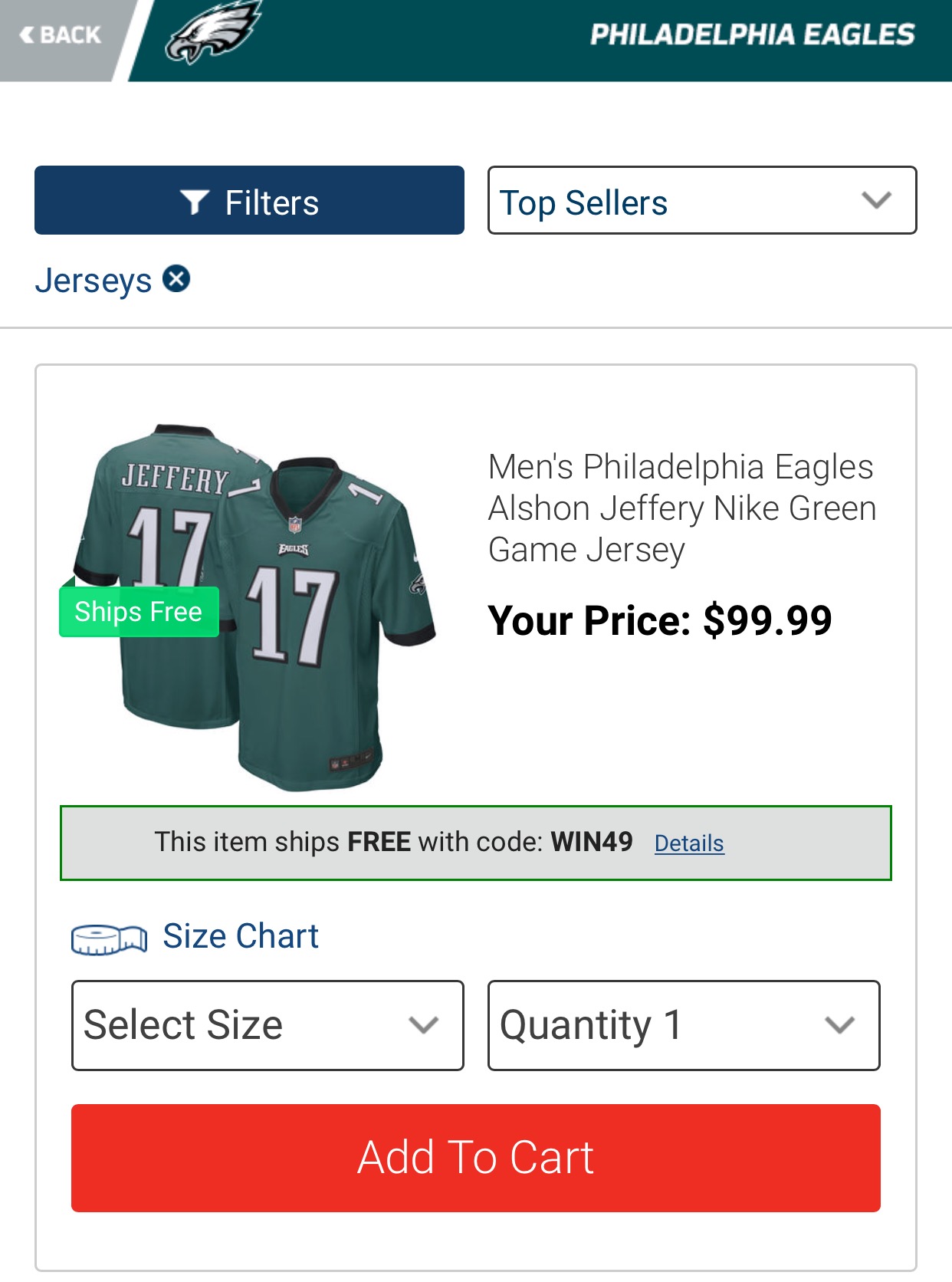The height and width of the screenshot is (1282, 952).
Task: Tap the Ships Free badge
Action: 139,612
